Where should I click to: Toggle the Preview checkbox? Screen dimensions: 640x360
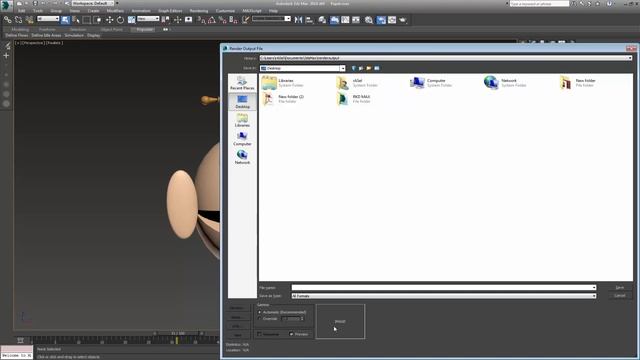coord(291,334)
